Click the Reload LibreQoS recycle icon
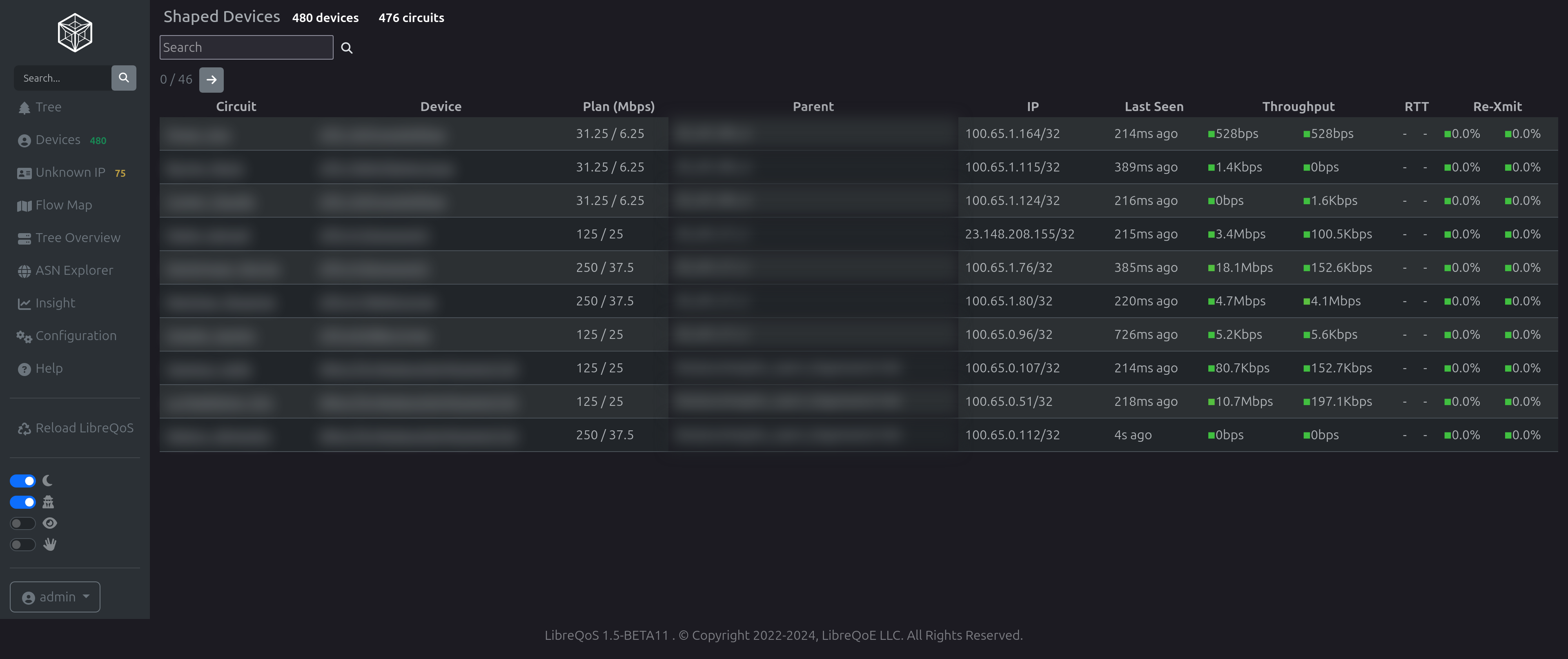Viewport: 1568px width, 659px height. [24, 428]
